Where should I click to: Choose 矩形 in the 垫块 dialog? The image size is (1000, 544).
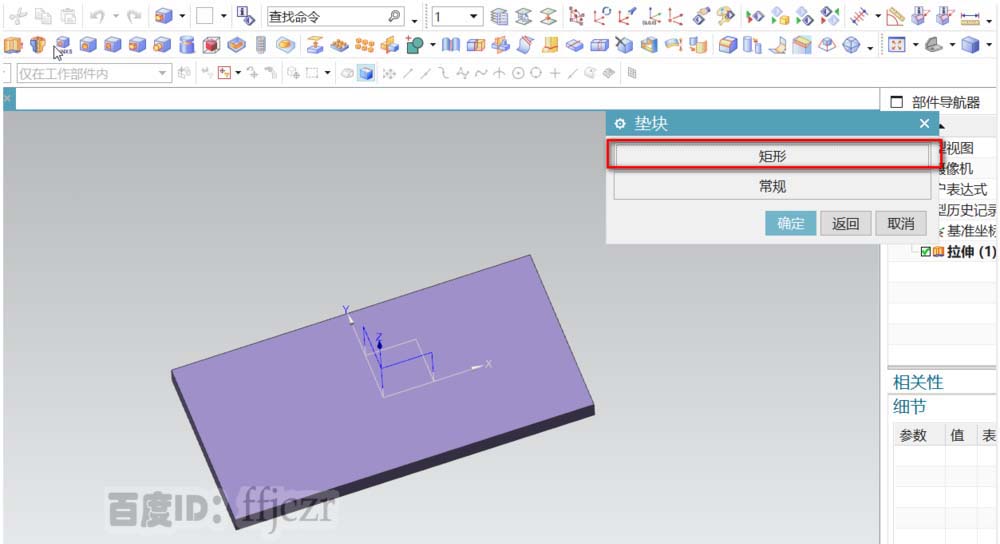click(772, 156)
